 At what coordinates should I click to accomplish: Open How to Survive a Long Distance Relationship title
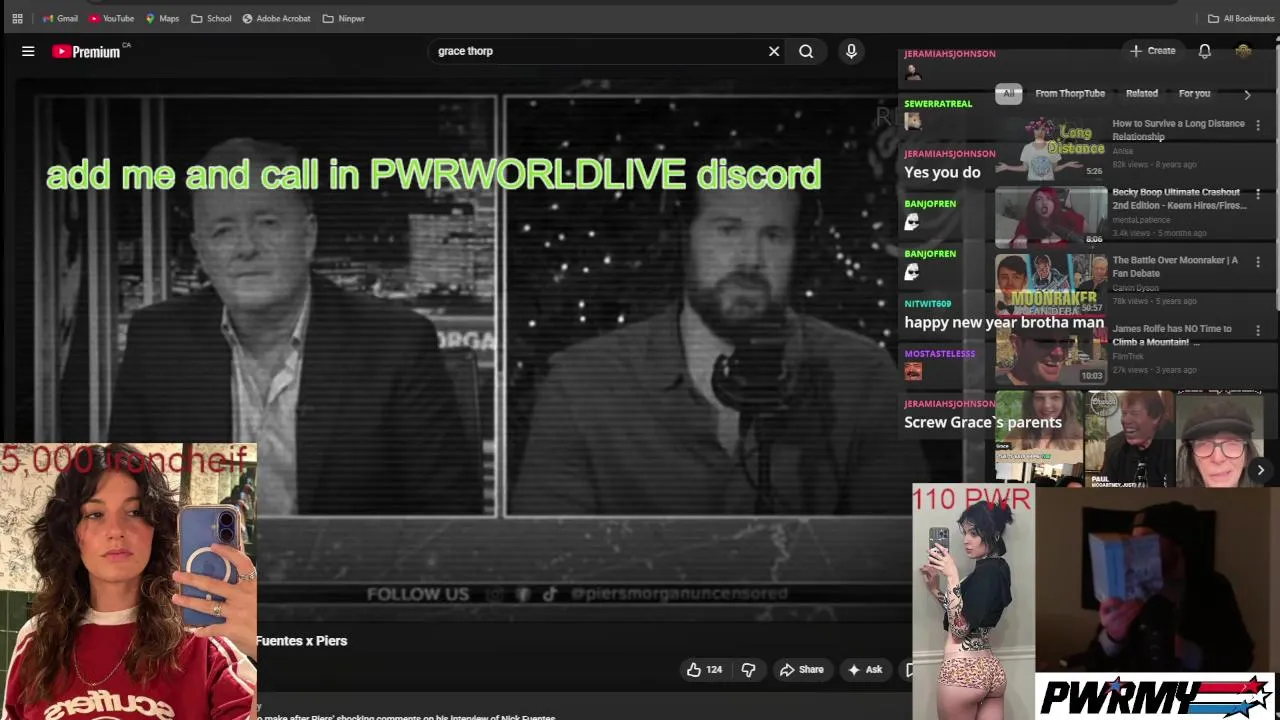click(x=1178, y=130)
